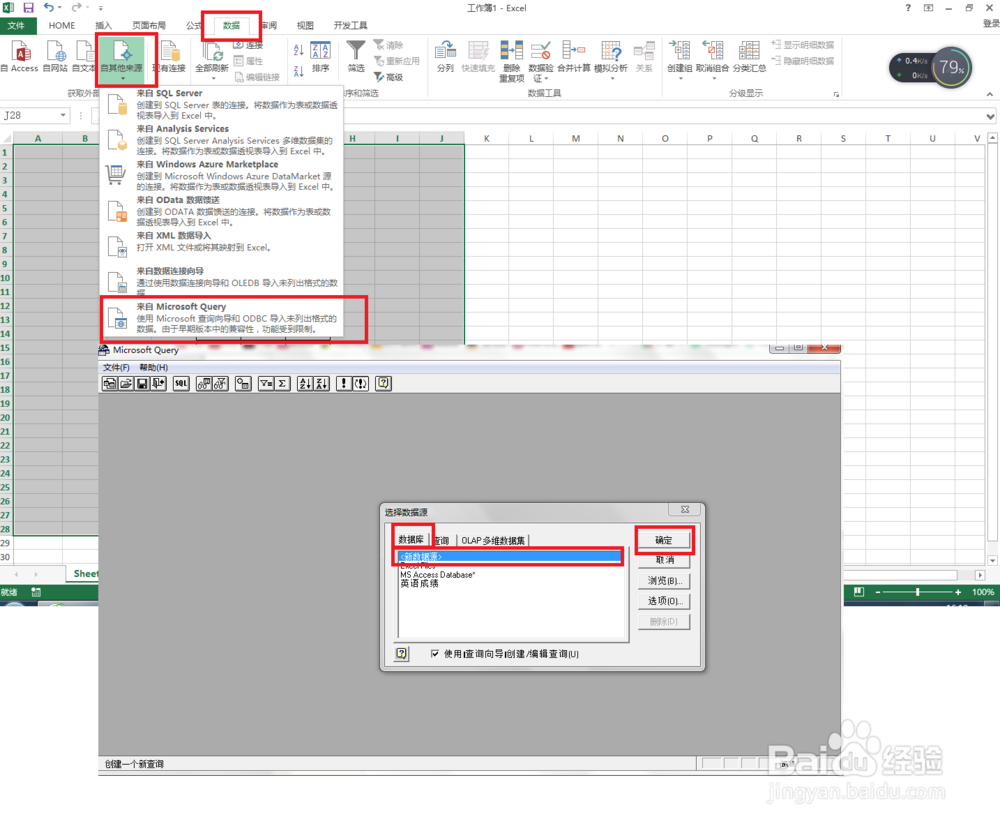The height and width of the screenshot is (826, 1000).
Task: Expand What-If Analysis (模拟分析) dropdown
Action: 612,78
